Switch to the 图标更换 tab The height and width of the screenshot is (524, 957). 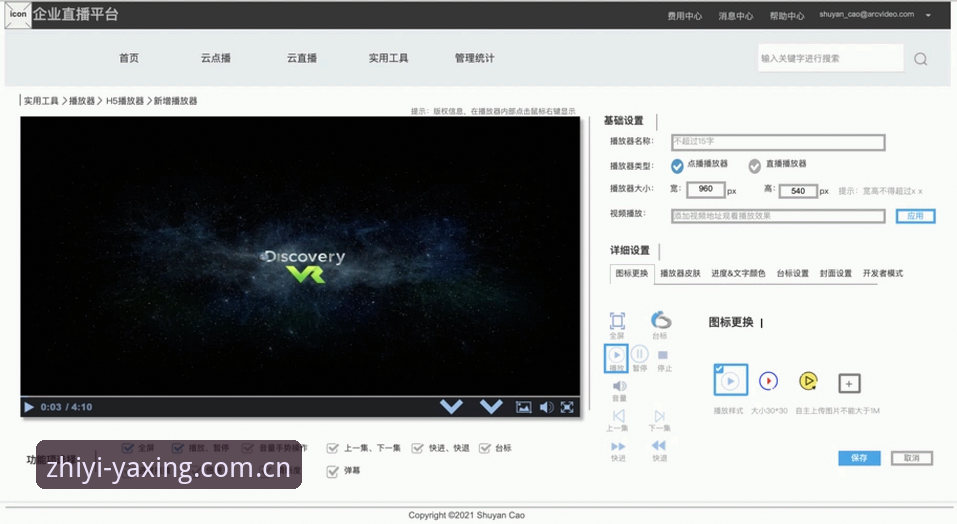coord(632,273)
